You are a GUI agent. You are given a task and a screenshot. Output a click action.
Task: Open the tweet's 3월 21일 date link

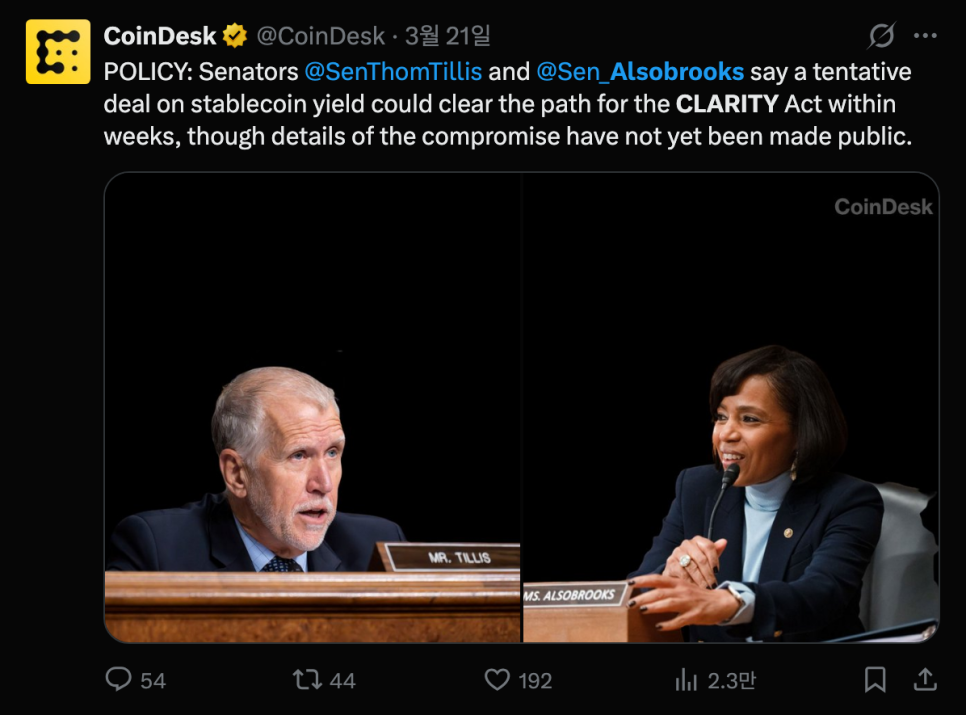tap(448, 37)
